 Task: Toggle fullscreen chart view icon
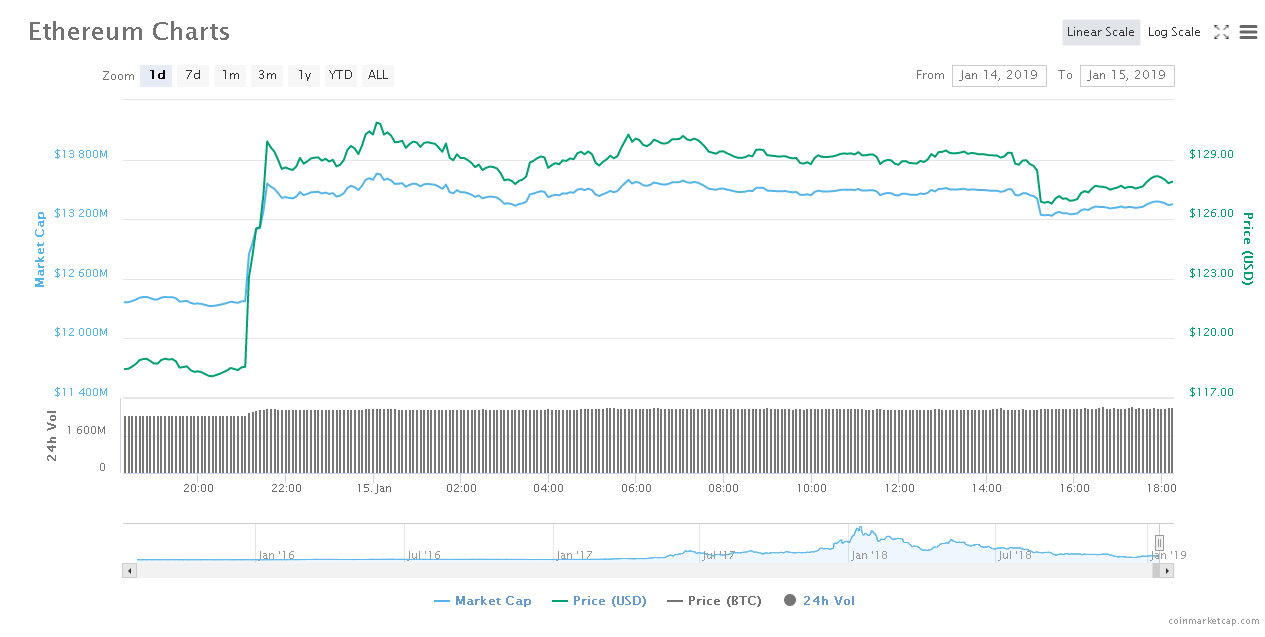click(x=1221, y=32)
